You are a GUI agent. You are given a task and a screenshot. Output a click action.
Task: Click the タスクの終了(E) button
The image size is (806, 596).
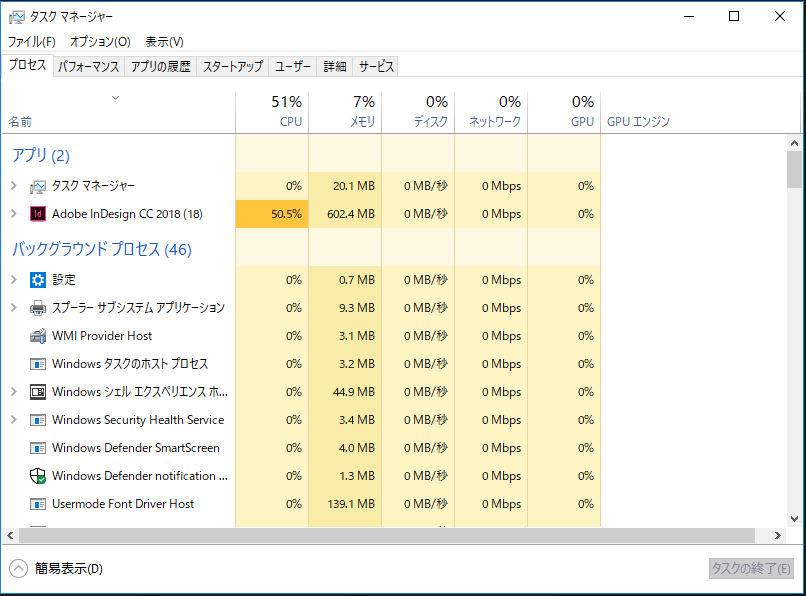[x=750, y=568]
